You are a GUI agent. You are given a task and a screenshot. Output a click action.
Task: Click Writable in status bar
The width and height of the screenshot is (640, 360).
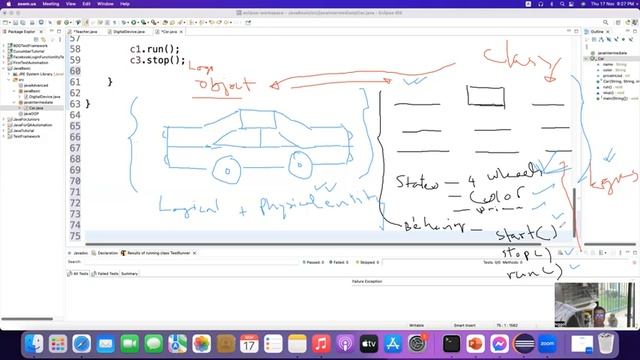pos(416,325)
